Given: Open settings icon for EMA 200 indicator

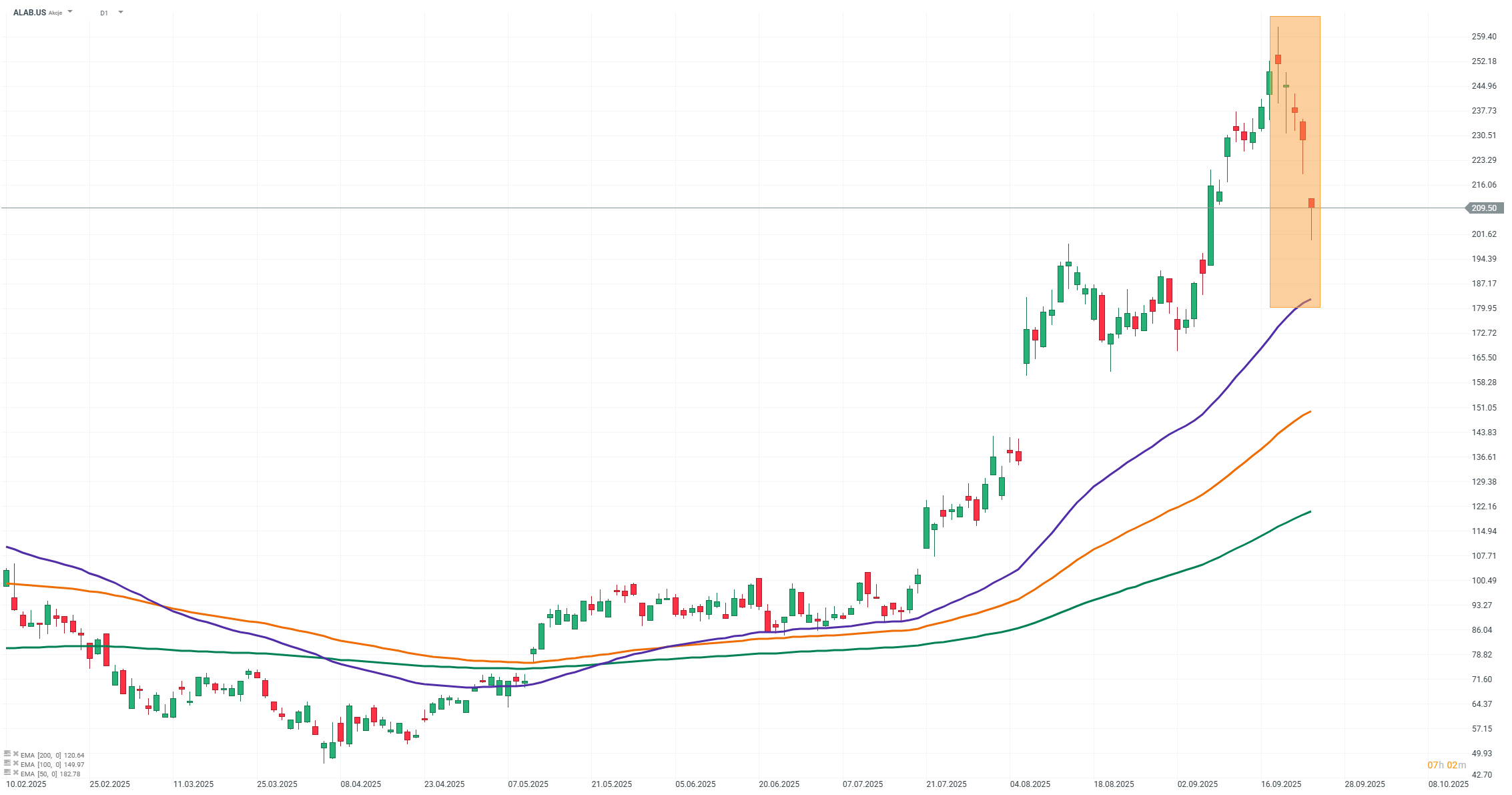Looking at the screenshot, I should pos(7,754).
